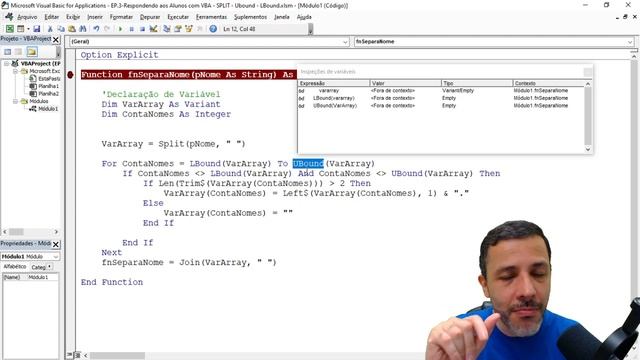Click the Reset (stop) icon
This screenshot has width=640, height=360.
142,29
